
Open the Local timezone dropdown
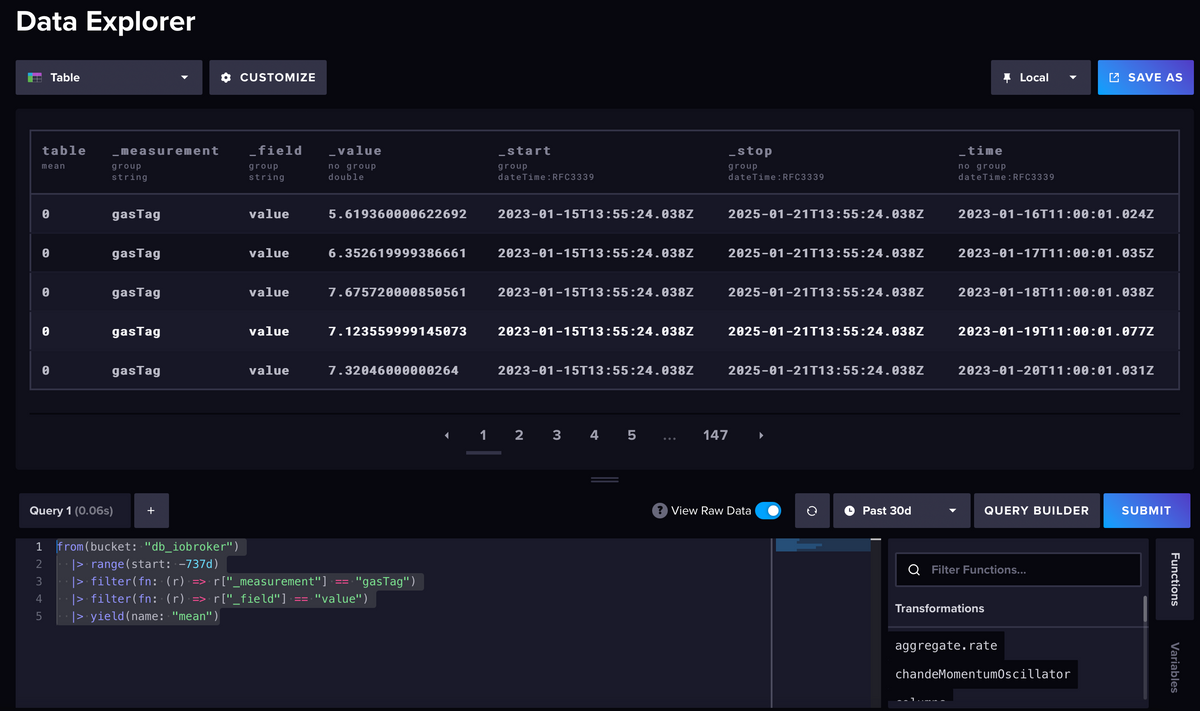pyautogui.click(x=1040, y=77)
